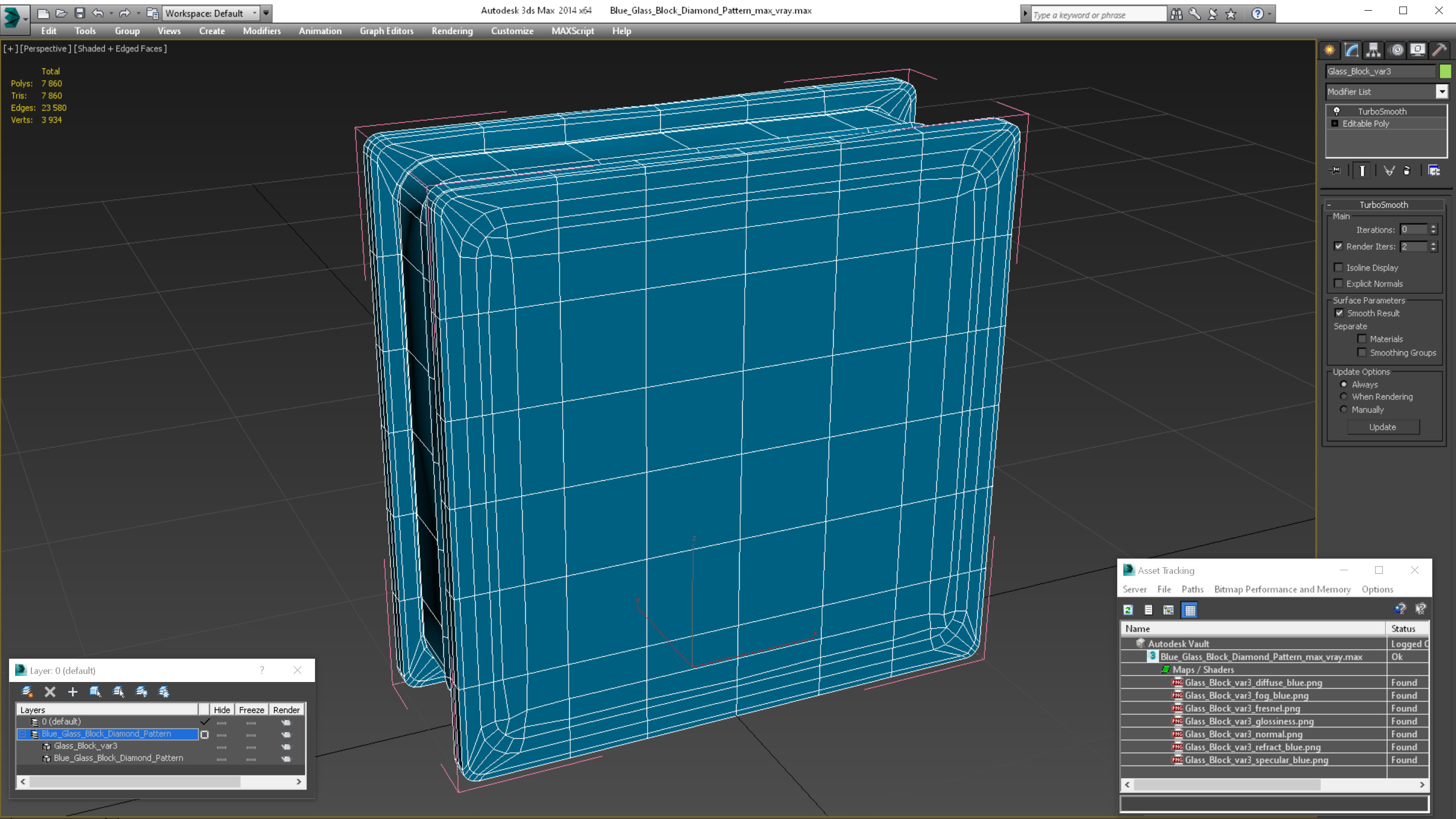1456x819 pixels.
Task: Toggle TurboSmooth modifier lightbulb on/off
Action: pos(1337,111)
